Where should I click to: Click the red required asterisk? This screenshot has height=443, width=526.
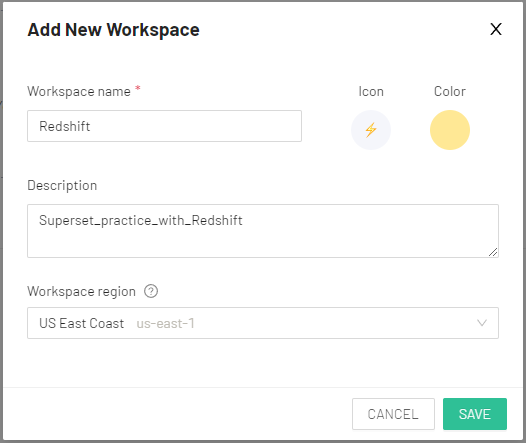coord(138,88)
